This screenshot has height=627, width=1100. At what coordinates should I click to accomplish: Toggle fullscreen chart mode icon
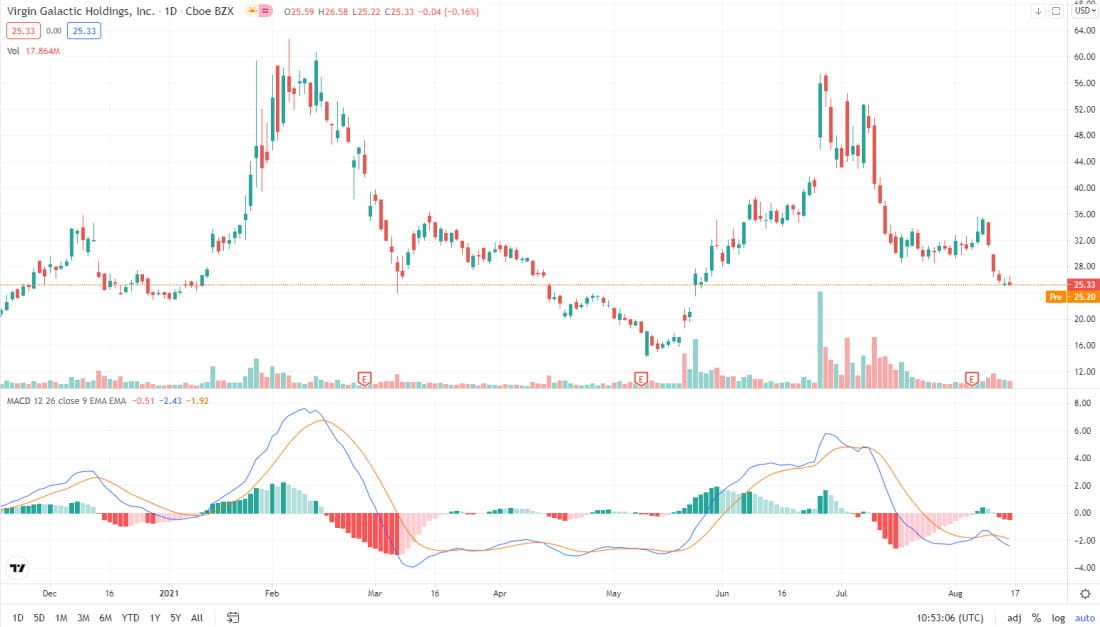point(1056,11)
